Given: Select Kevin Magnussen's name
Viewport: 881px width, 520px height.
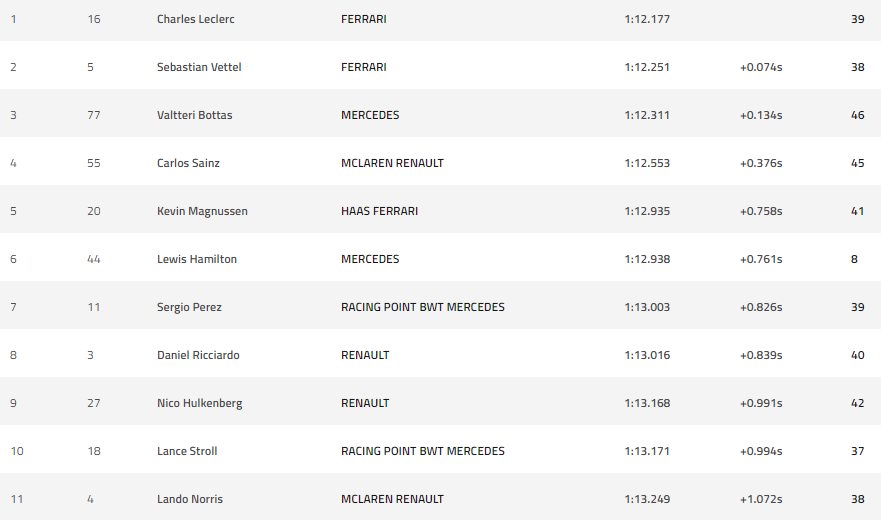Looking at the screenshot, I should [x=202, y=211].
